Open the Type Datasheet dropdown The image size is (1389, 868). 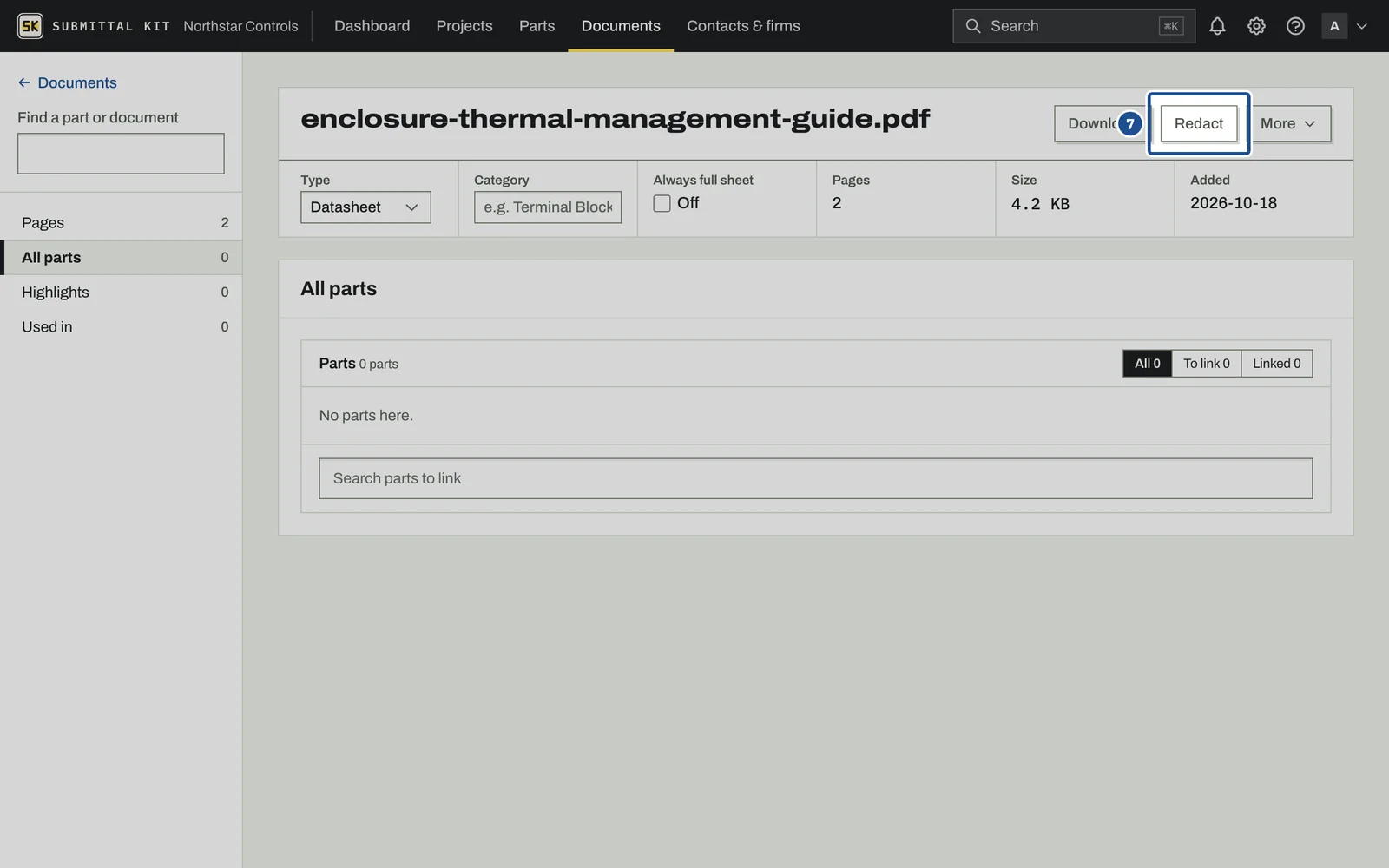coord(365,207)
